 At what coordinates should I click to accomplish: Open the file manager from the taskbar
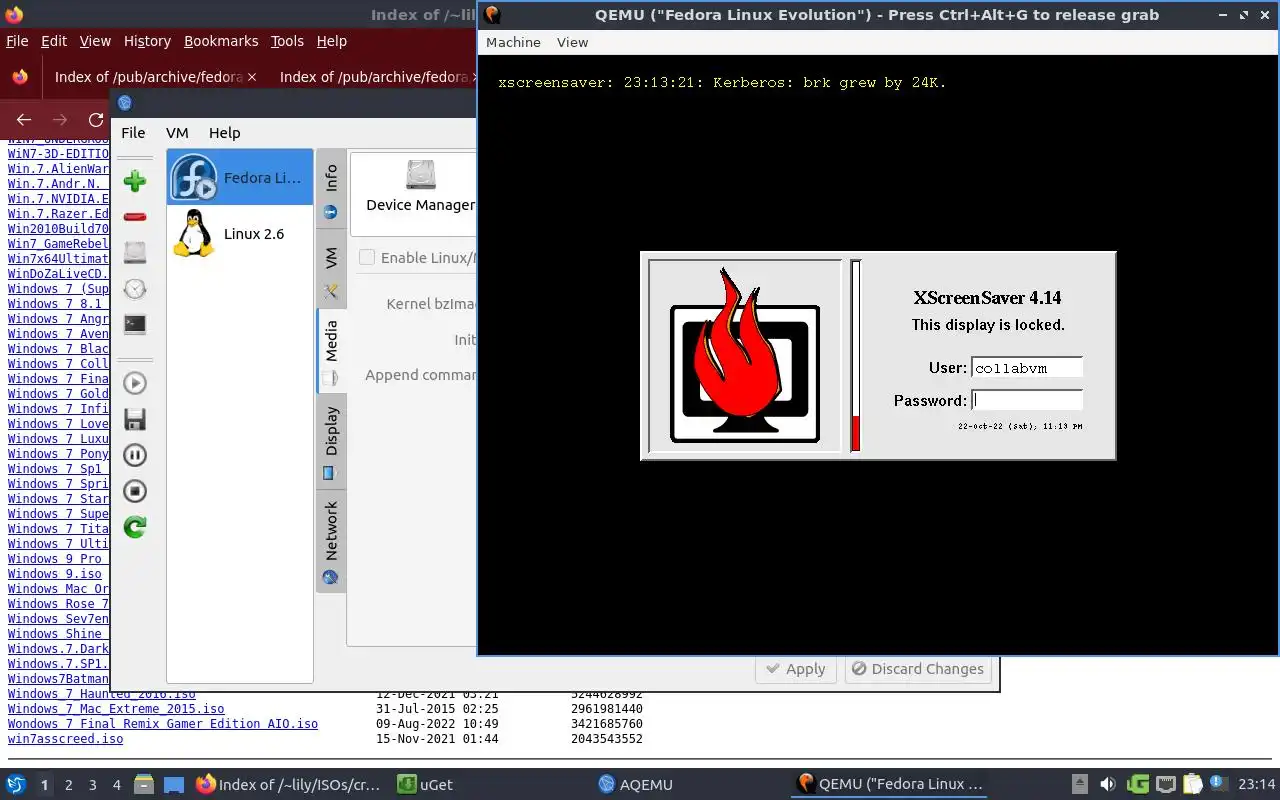pyautogui.click(x=143, y=785)
